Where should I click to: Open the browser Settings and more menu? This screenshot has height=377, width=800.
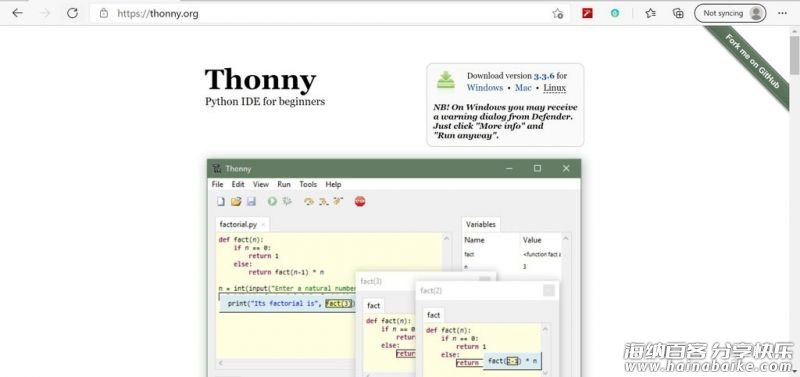[x=782, y=13]
